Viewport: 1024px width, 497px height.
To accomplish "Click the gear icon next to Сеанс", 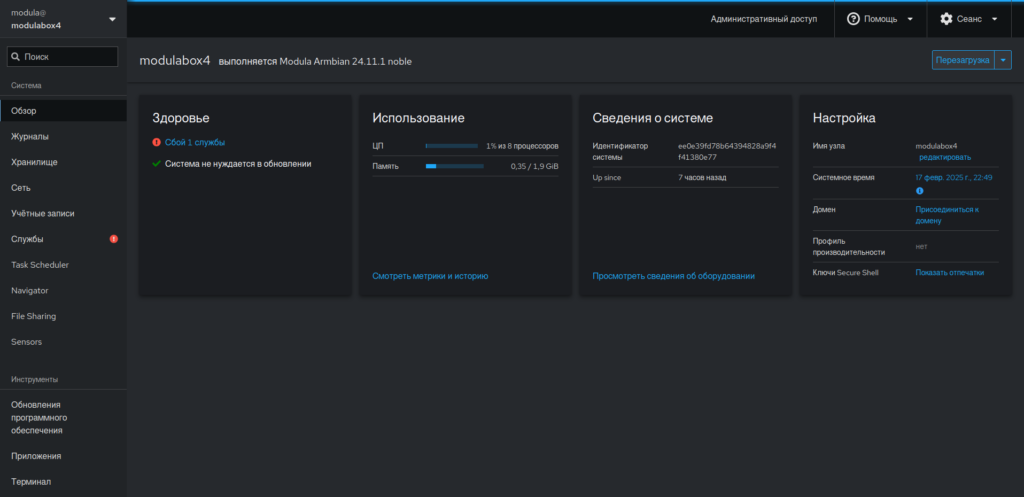I will coord(946,19).
